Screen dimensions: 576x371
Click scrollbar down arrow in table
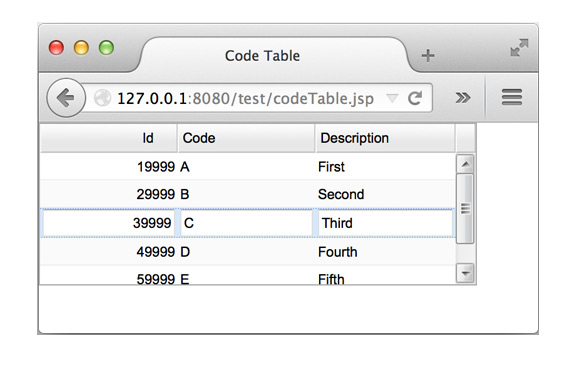[465, 273]
